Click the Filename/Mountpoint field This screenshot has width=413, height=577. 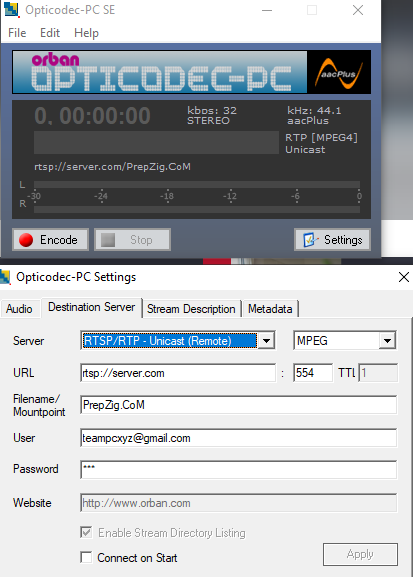(239, 405)
